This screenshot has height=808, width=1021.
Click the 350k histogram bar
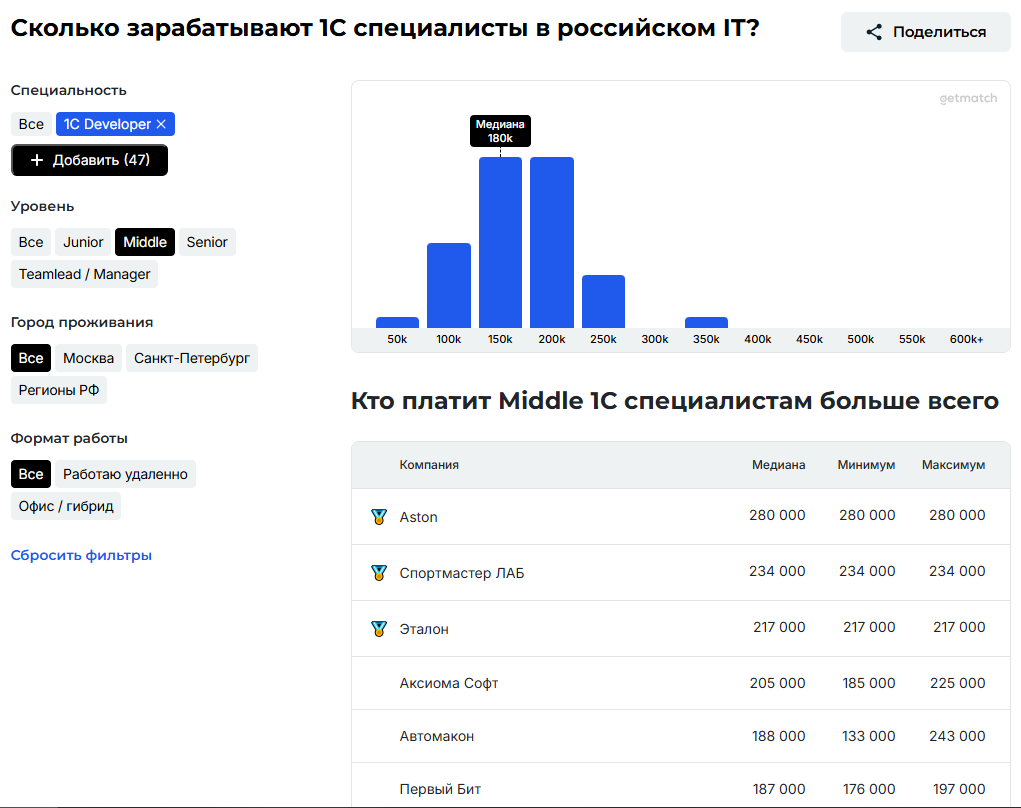click(706, 322)
